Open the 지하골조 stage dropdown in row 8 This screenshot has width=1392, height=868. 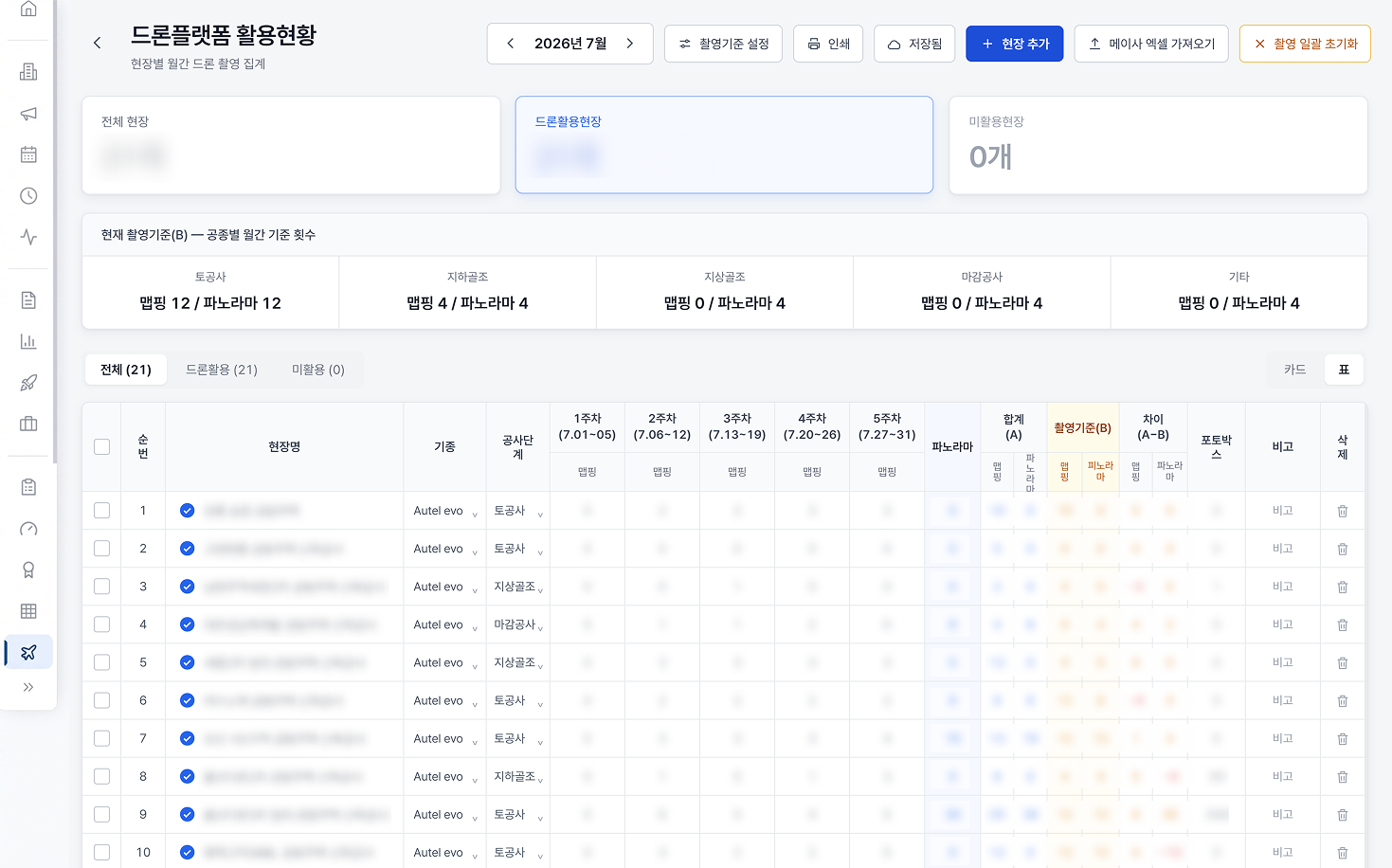(517, 776)
